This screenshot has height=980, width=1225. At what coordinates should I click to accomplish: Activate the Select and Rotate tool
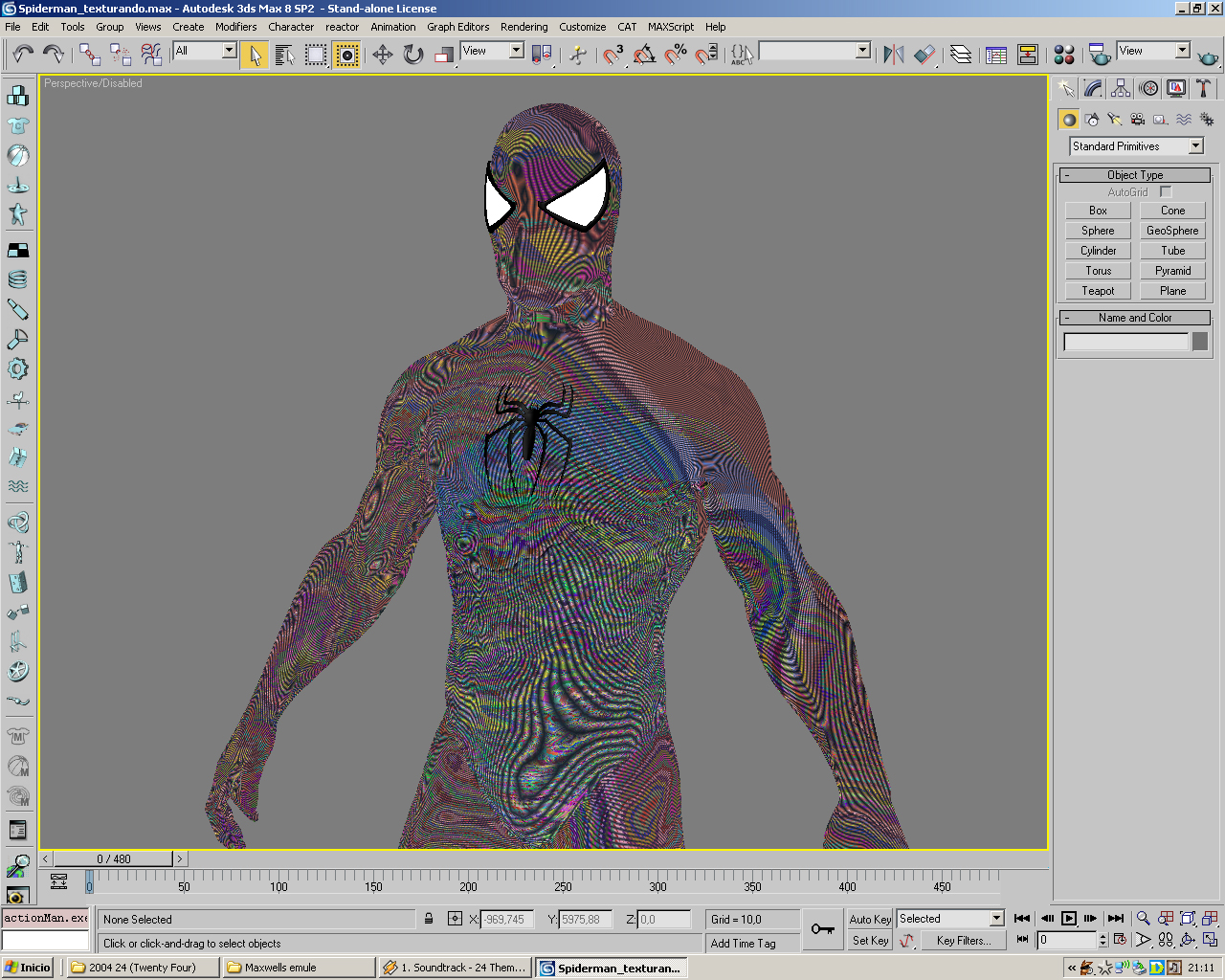413,55
